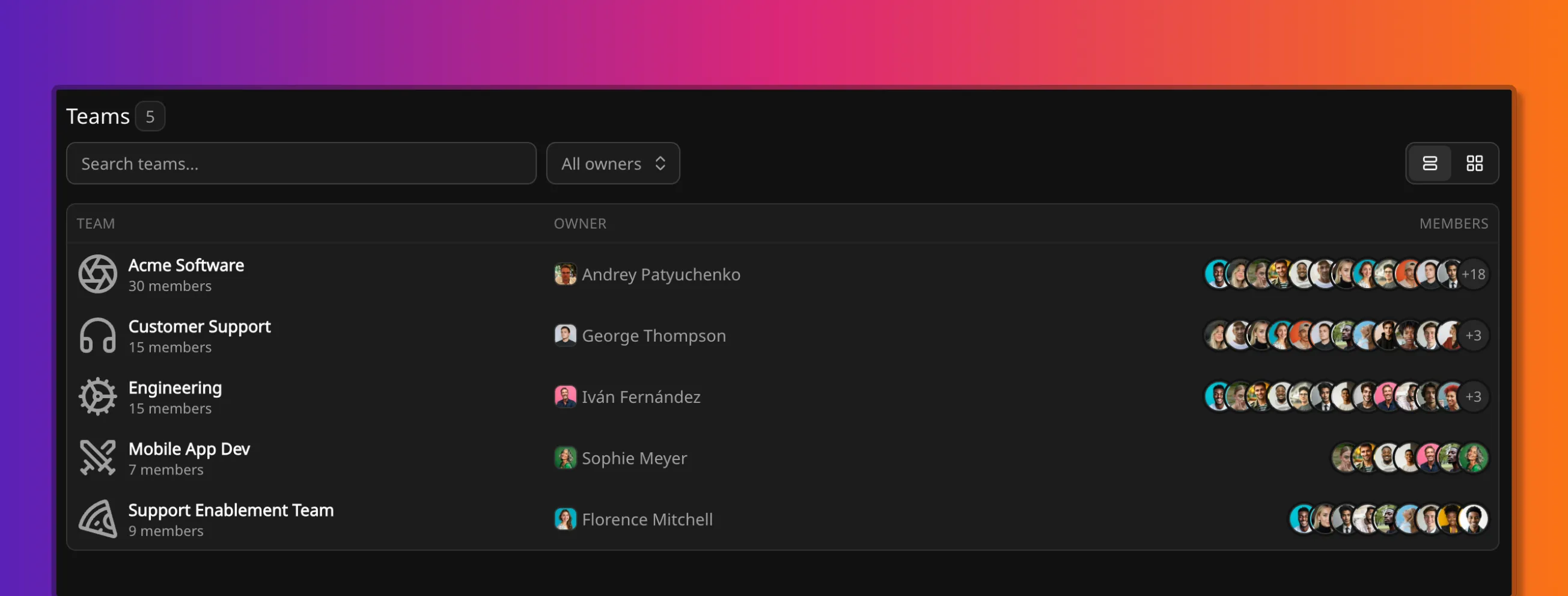Click Iván Fernández's avatar
Viewport: 1568px width, 596px height.
click(565, 397)
